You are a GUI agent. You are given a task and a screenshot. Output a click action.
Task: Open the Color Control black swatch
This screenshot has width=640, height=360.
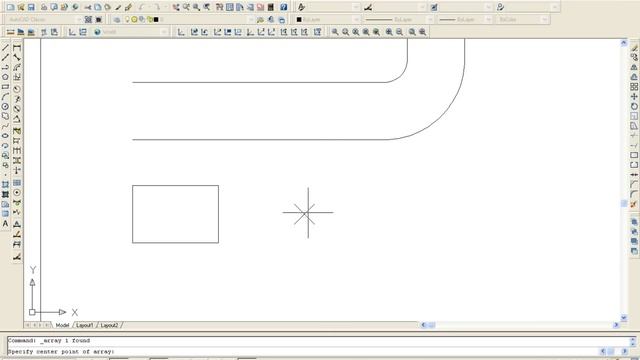point(299,19)
